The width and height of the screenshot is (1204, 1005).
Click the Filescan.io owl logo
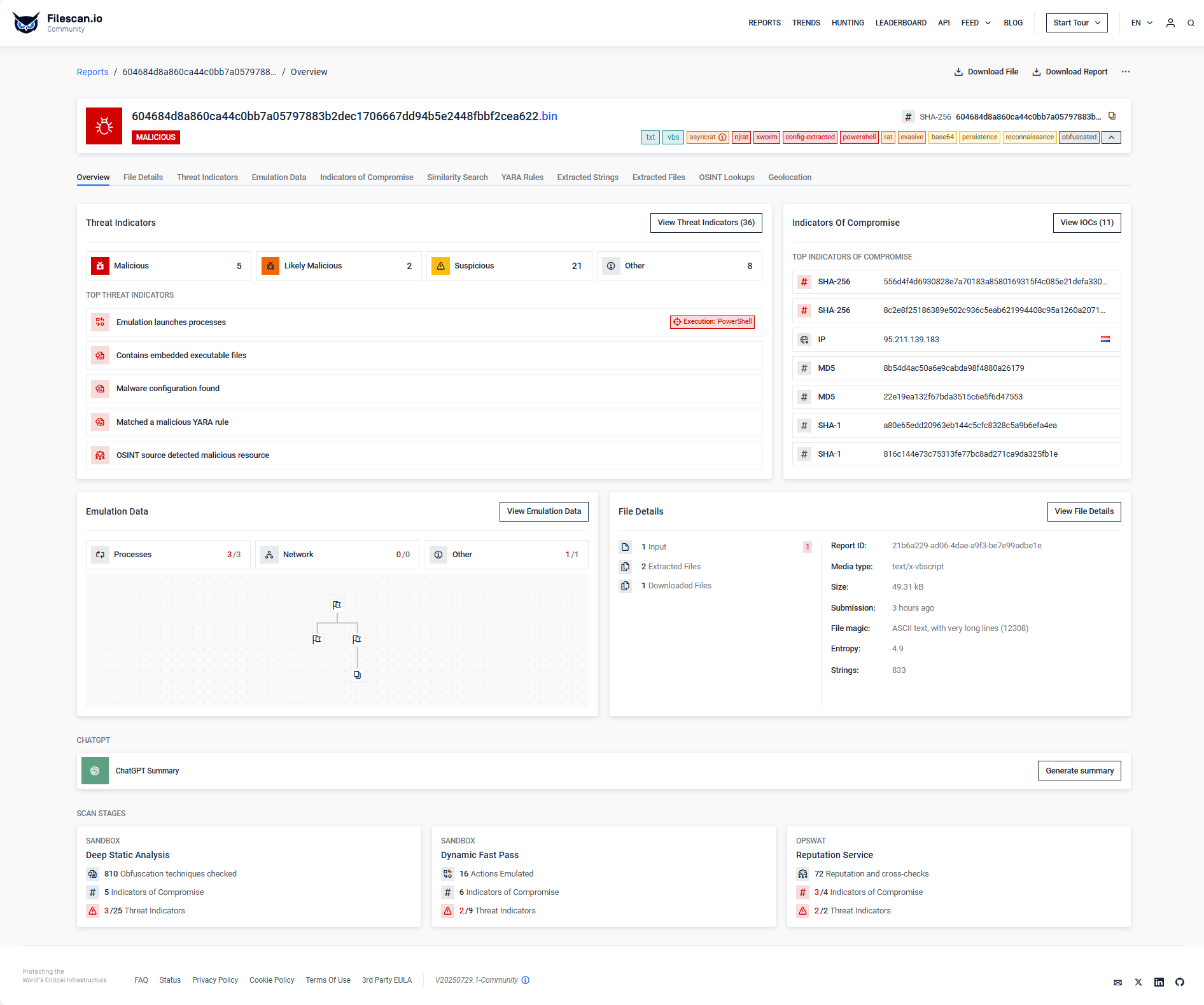click(x=26, y=22)
